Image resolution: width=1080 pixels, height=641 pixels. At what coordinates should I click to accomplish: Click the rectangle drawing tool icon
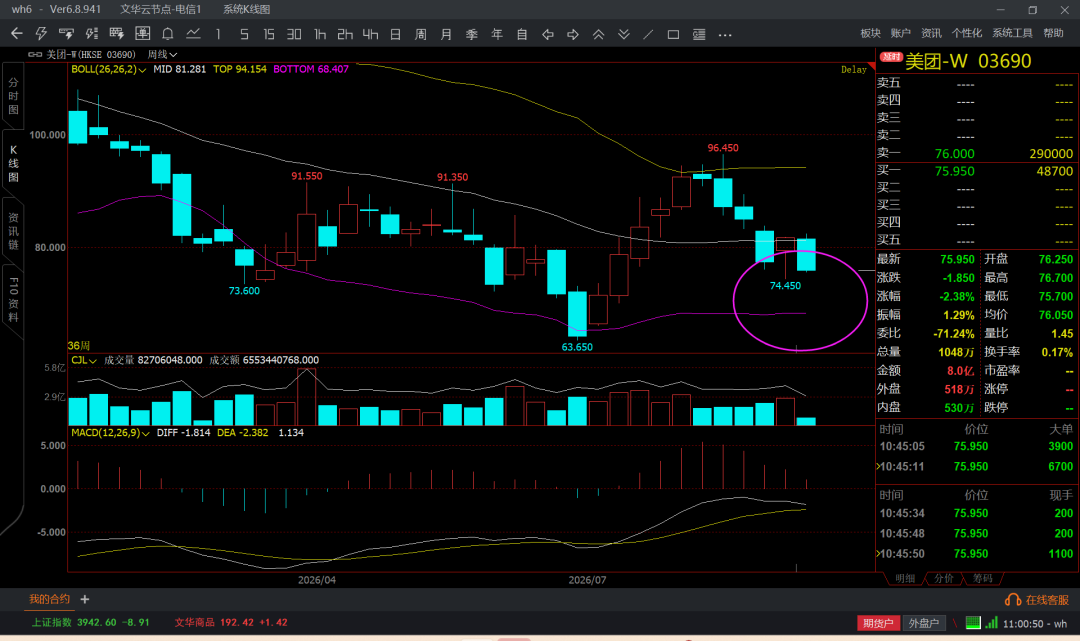point(674,34)
